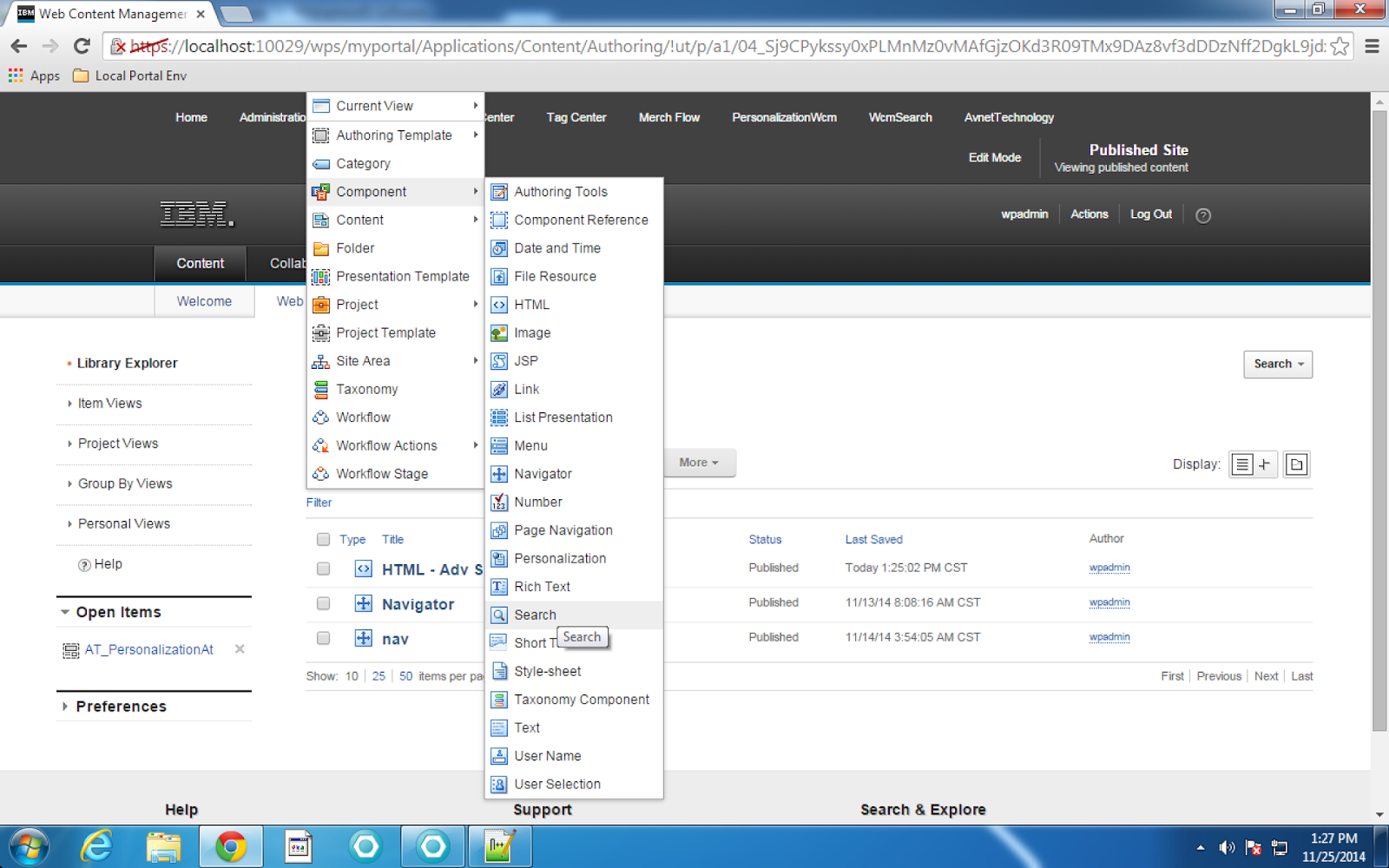Expand the Preferences section

(65, 707)
